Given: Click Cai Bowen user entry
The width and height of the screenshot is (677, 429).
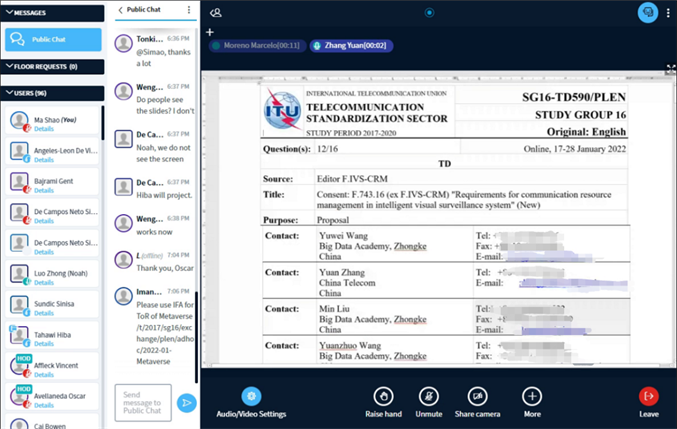Looking at the screenshot, I should (53, 423).
